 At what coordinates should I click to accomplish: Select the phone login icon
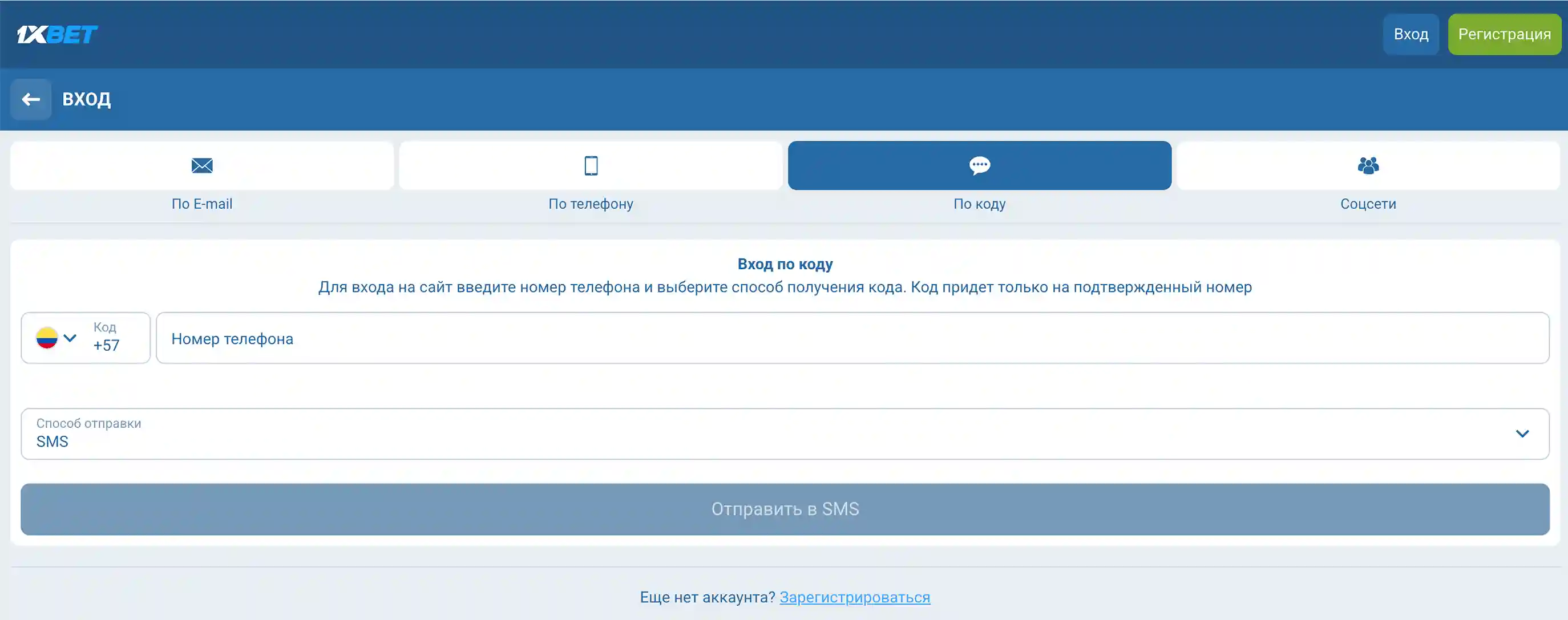click(591, 165)
